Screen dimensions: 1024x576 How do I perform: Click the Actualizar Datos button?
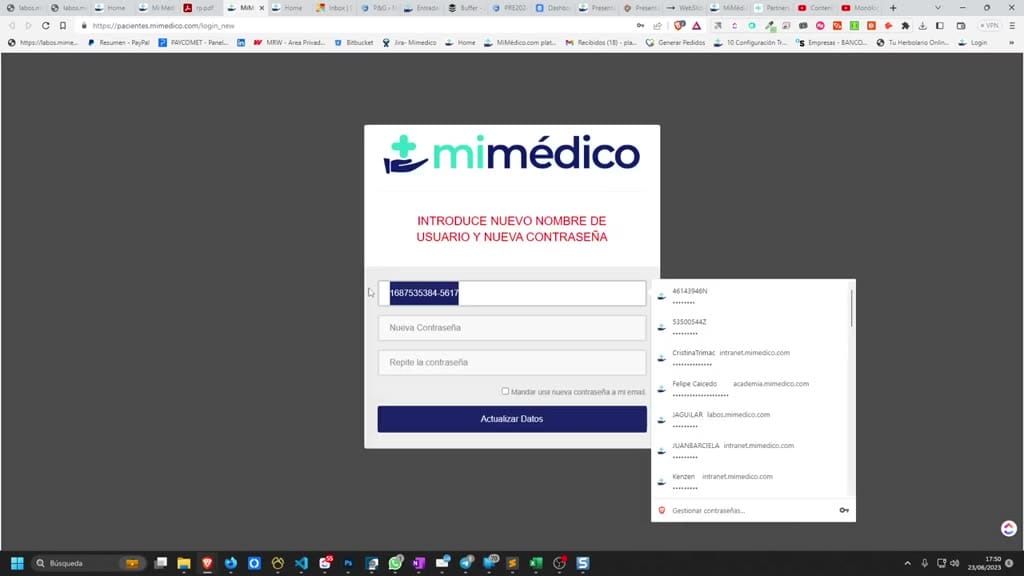click(512, 419)
